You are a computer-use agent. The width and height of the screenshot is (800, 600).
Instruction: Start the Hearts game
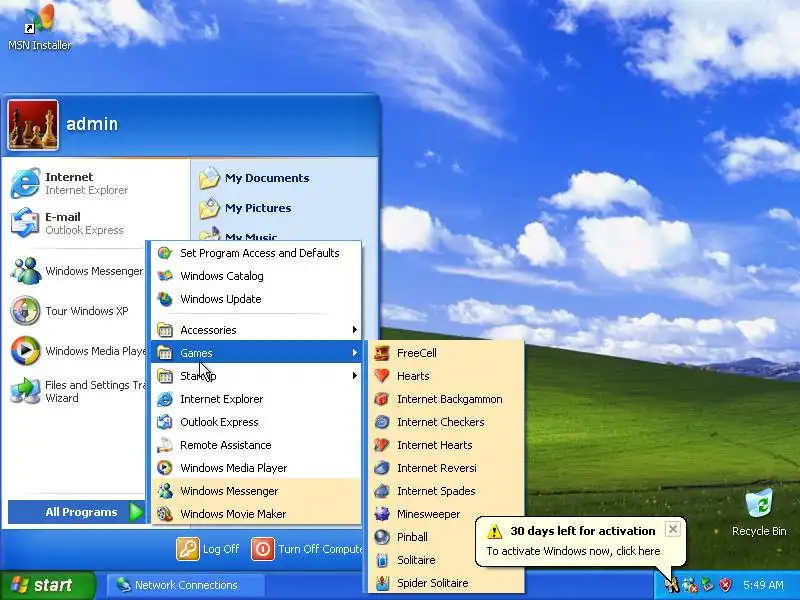pos(446,376)
